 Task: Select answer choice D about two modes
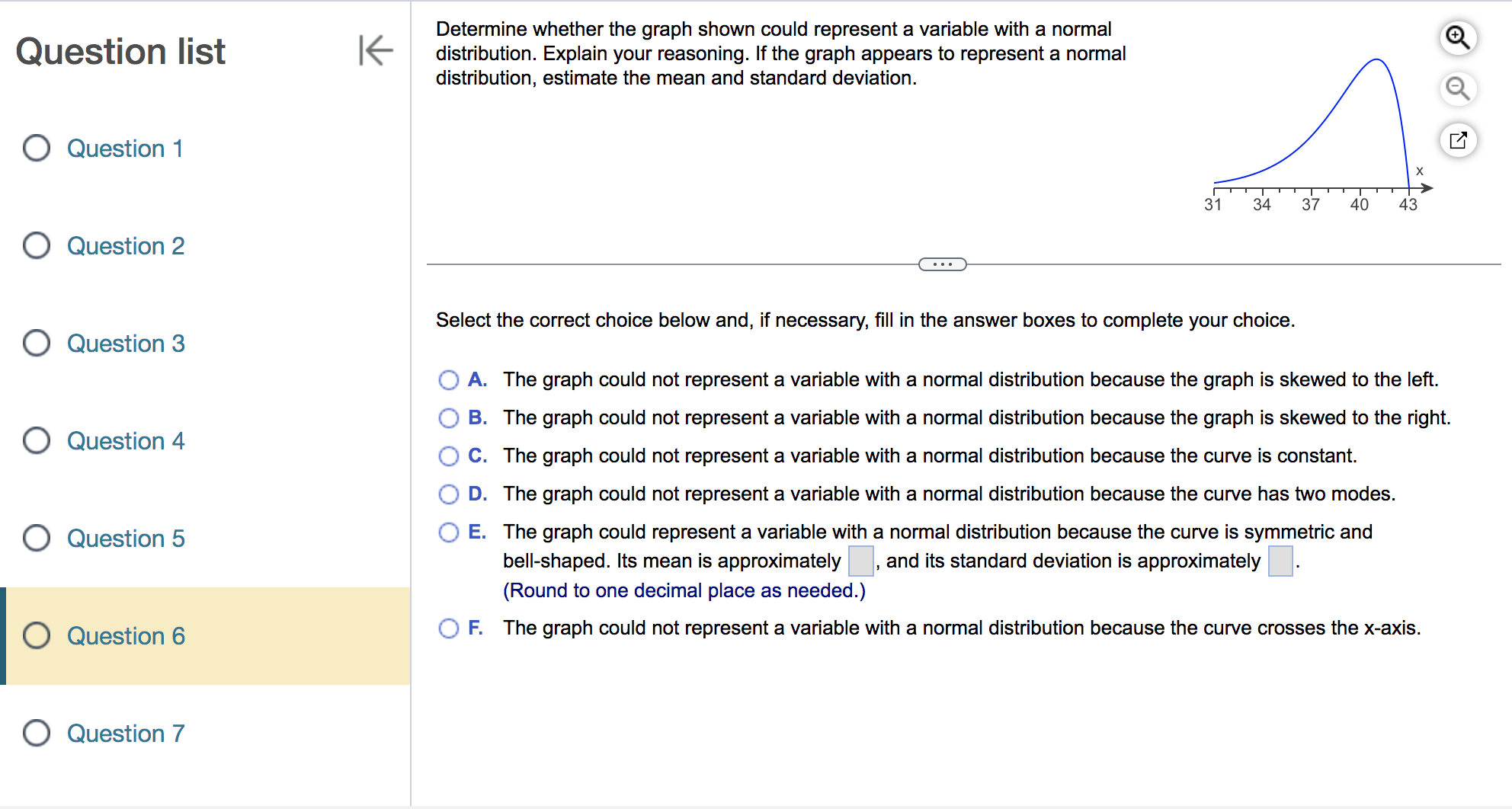(449, 494)
